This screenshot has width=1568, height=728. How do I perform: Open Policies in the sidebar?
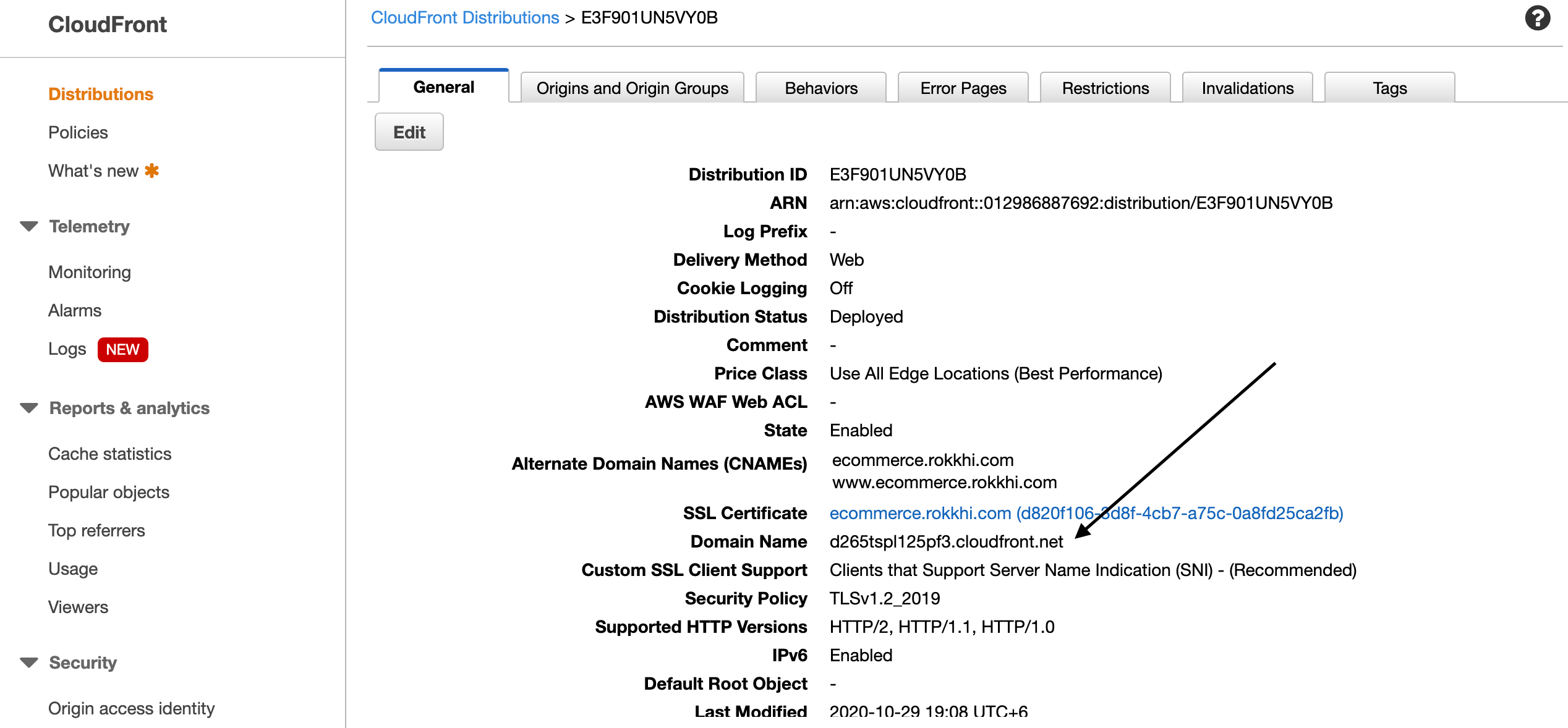point(78,132)
